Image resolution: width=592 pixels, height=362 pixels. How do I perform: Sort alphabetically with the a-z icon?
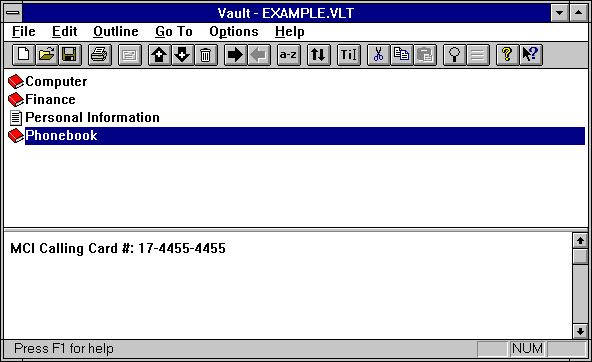(x=288, y=55)
